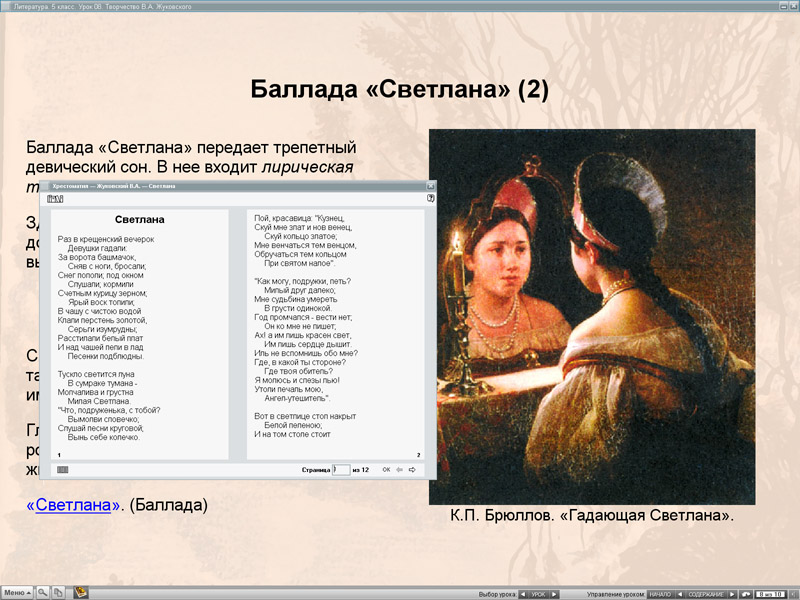Close the main lesson window
Screen dimensions: 800x600
[792, 6]
